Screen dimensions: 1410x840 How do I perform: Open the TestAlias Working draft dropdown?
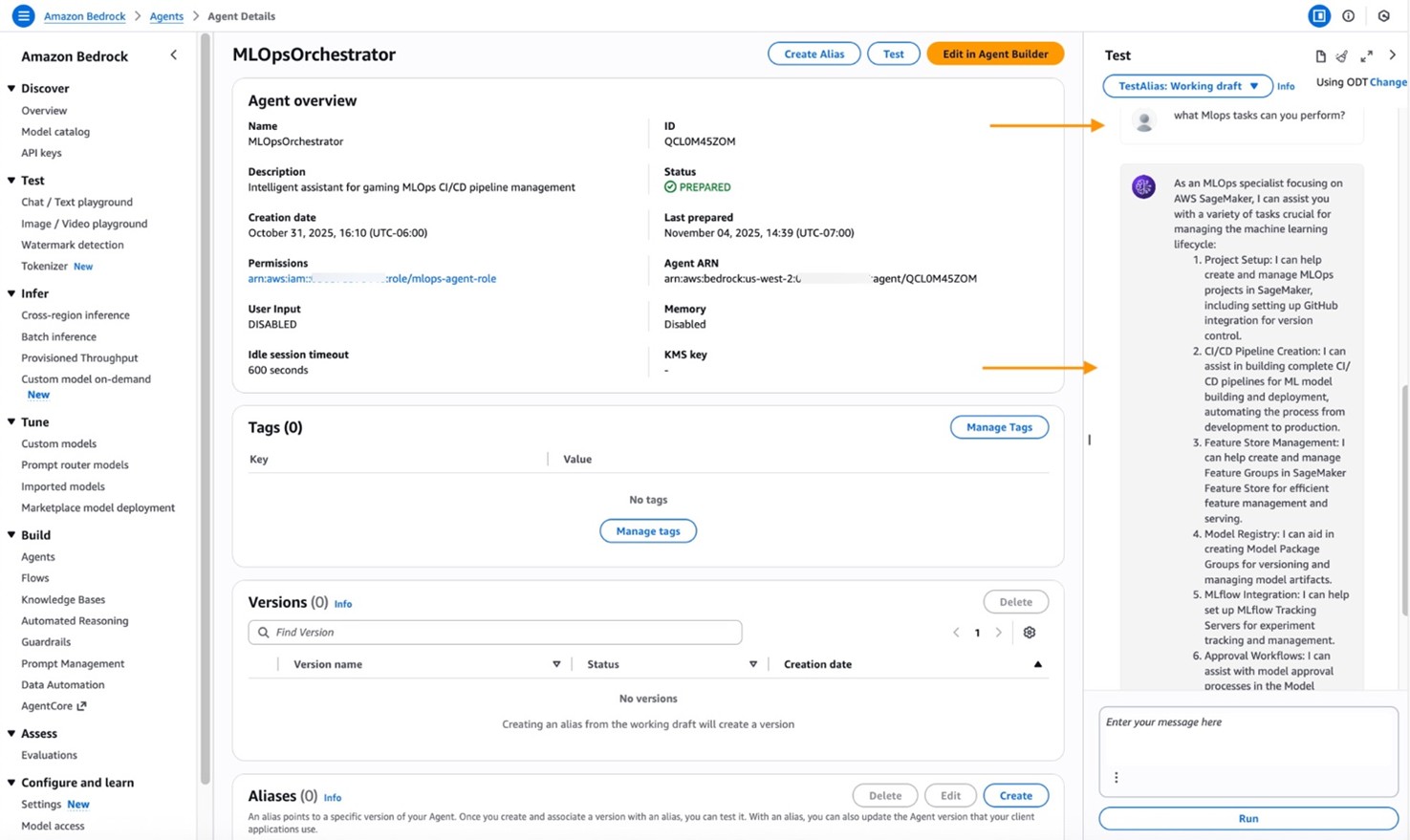pos(1187,86)
